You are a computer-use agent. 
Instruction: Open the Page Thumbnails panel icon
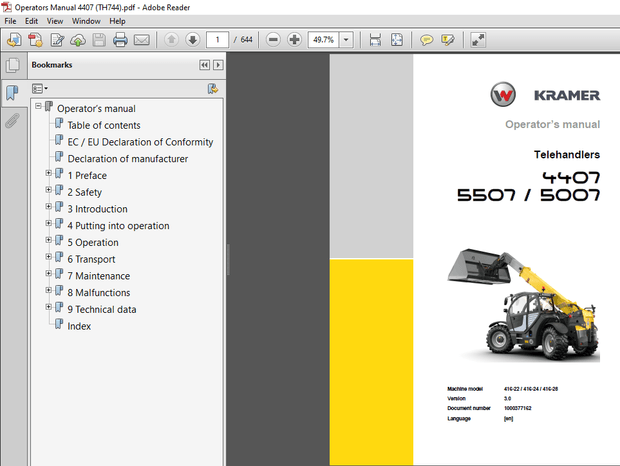click(13, 65)
